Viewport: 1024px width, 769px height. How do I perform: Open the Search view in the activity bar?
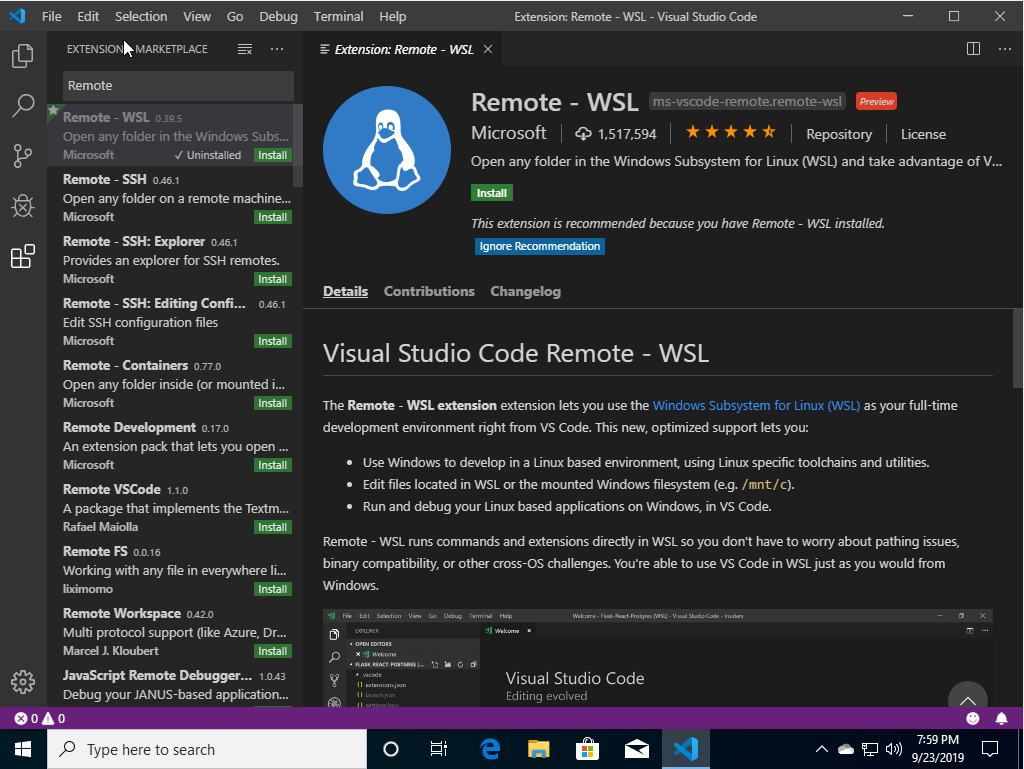[22, 106]
